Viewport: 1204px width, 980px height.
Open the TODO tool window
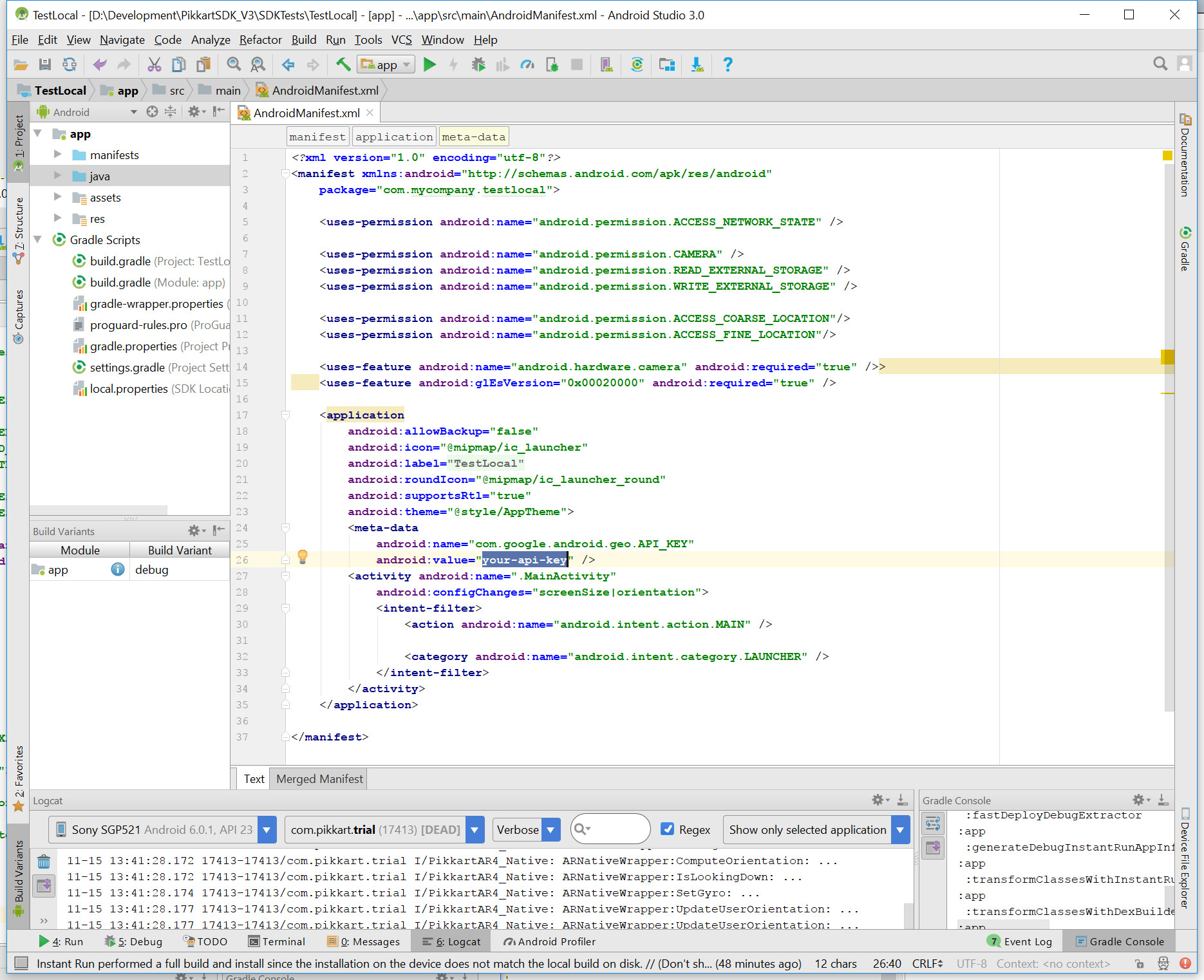point(205,941)
